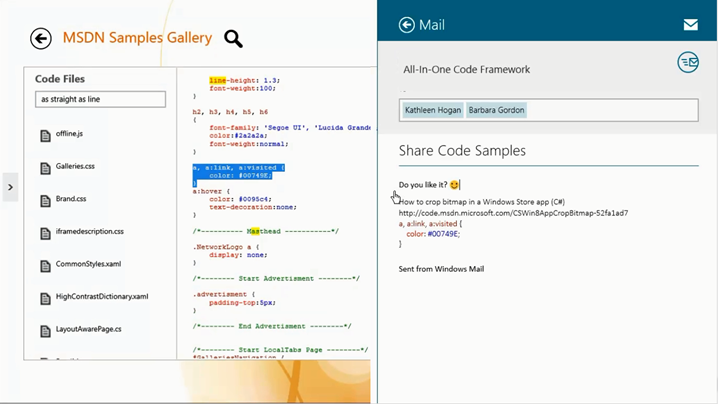
Task: Click the iframedescription.css file icon
Action: tap(45, 233)
